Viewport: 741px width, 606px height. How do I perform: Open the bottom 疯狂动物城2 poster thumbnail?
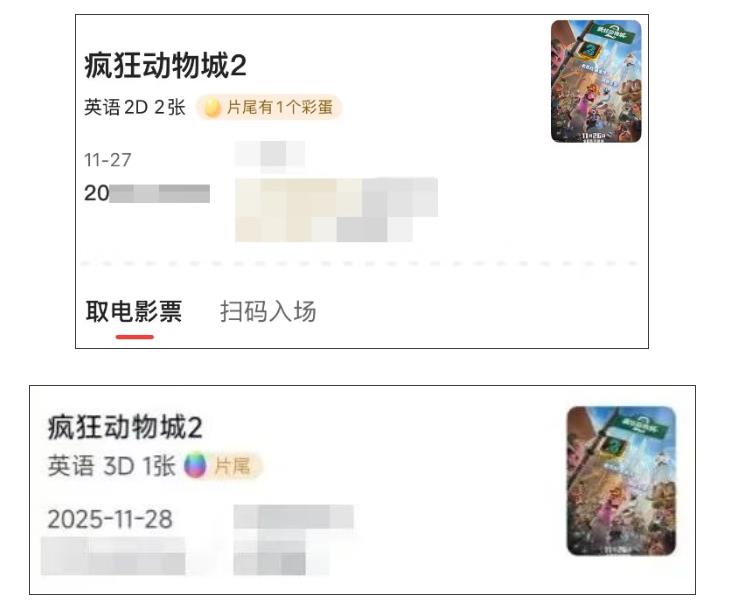[621, 480]
